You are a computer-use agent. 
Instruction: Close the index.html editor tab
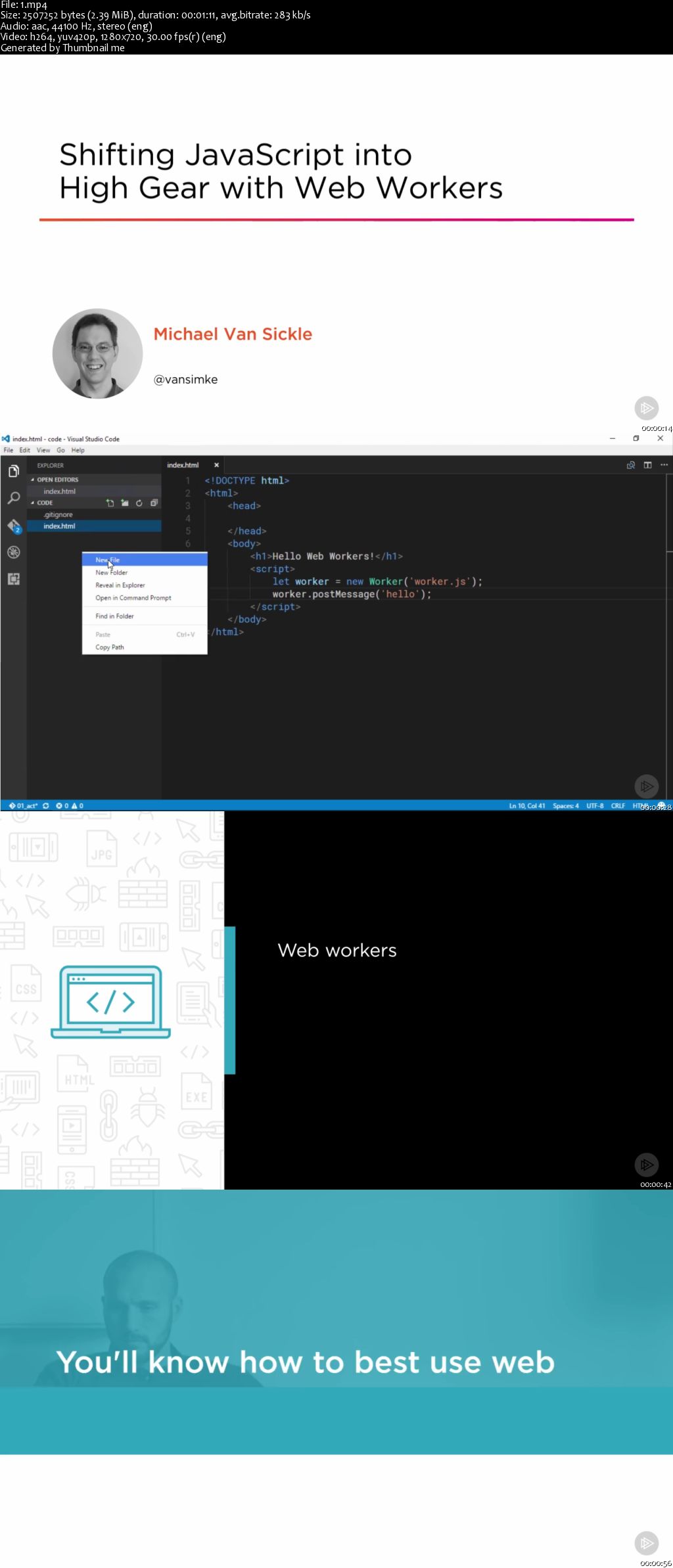tap(216, 465)
